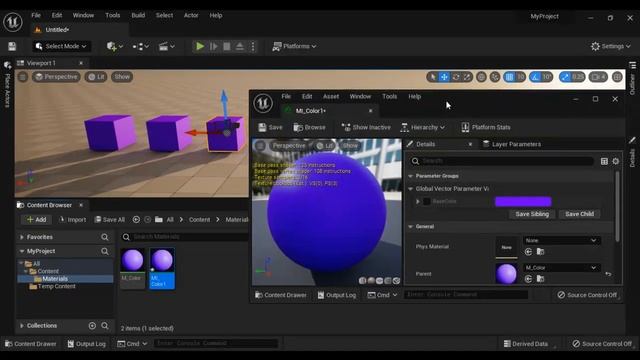Toggle rotation snapping in the main viewport
This screenshot has width=640, height=360.
point(535,77)
